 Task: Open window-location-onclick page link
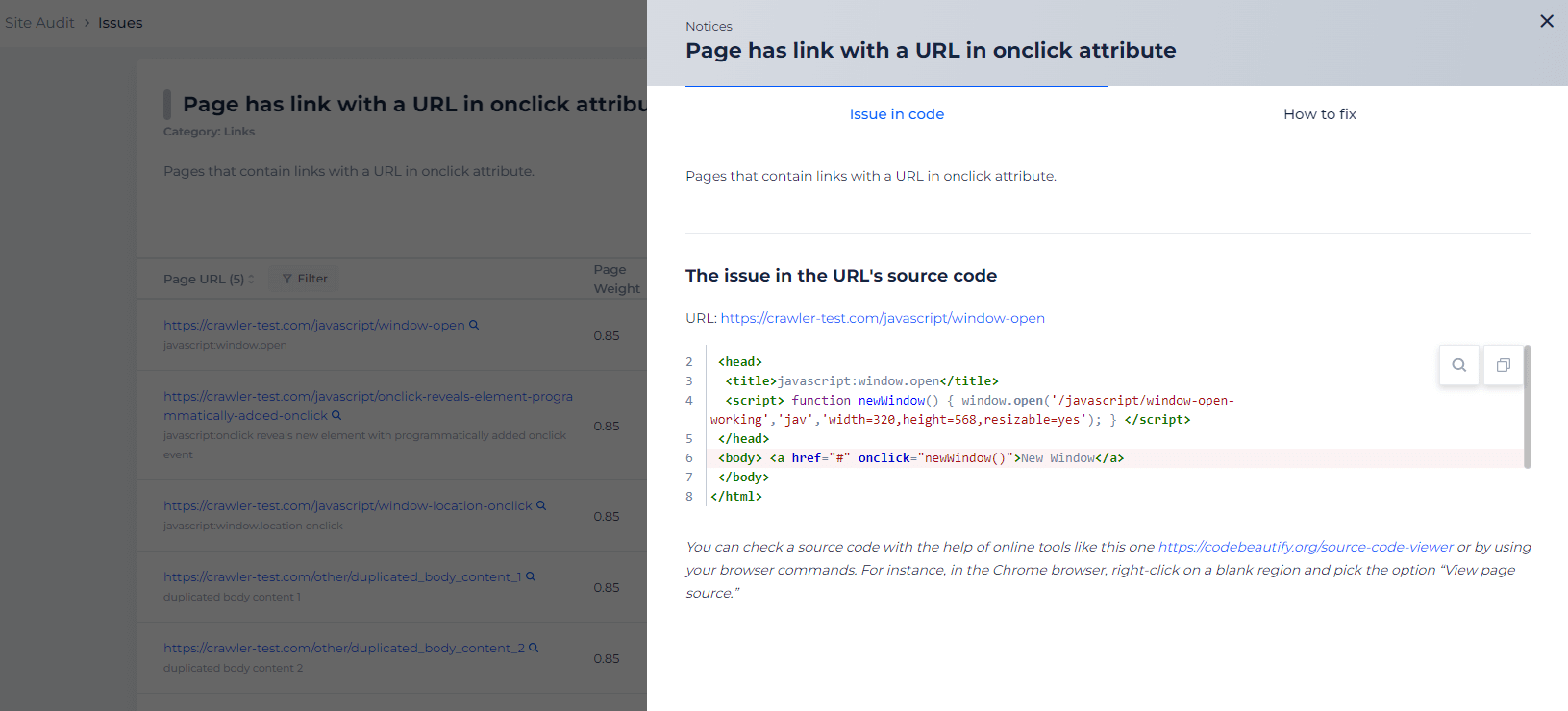[x=347, y=506]
